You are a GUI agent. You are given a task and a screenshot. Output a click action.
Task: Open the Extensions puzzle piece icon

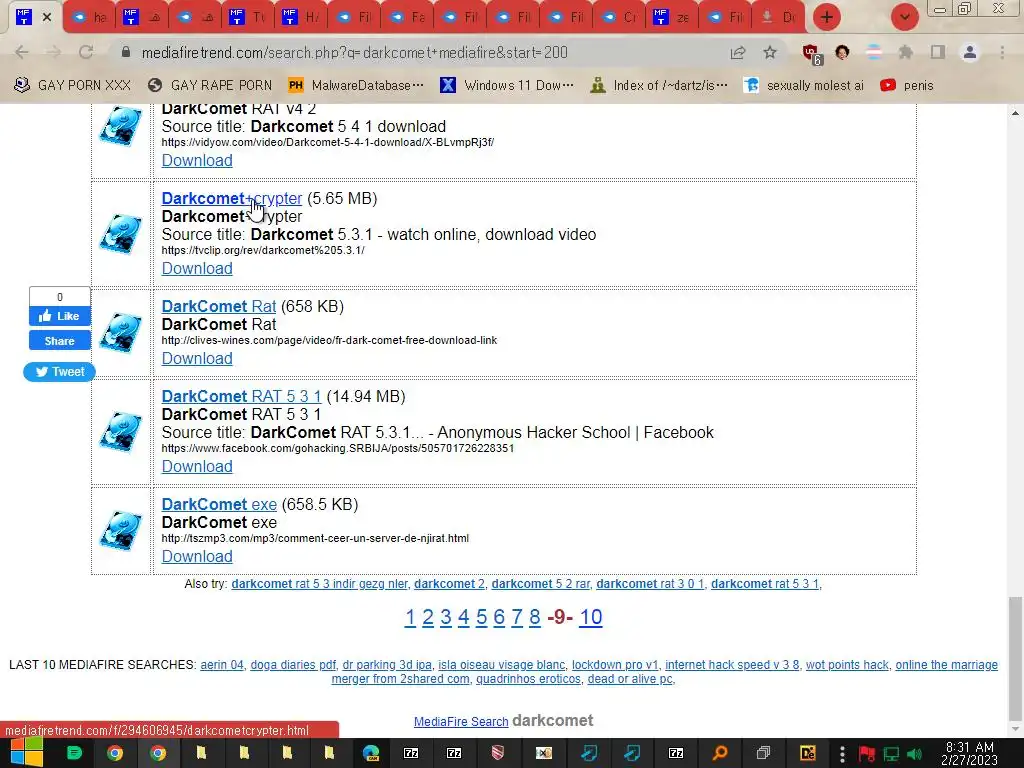click(906, 52)
